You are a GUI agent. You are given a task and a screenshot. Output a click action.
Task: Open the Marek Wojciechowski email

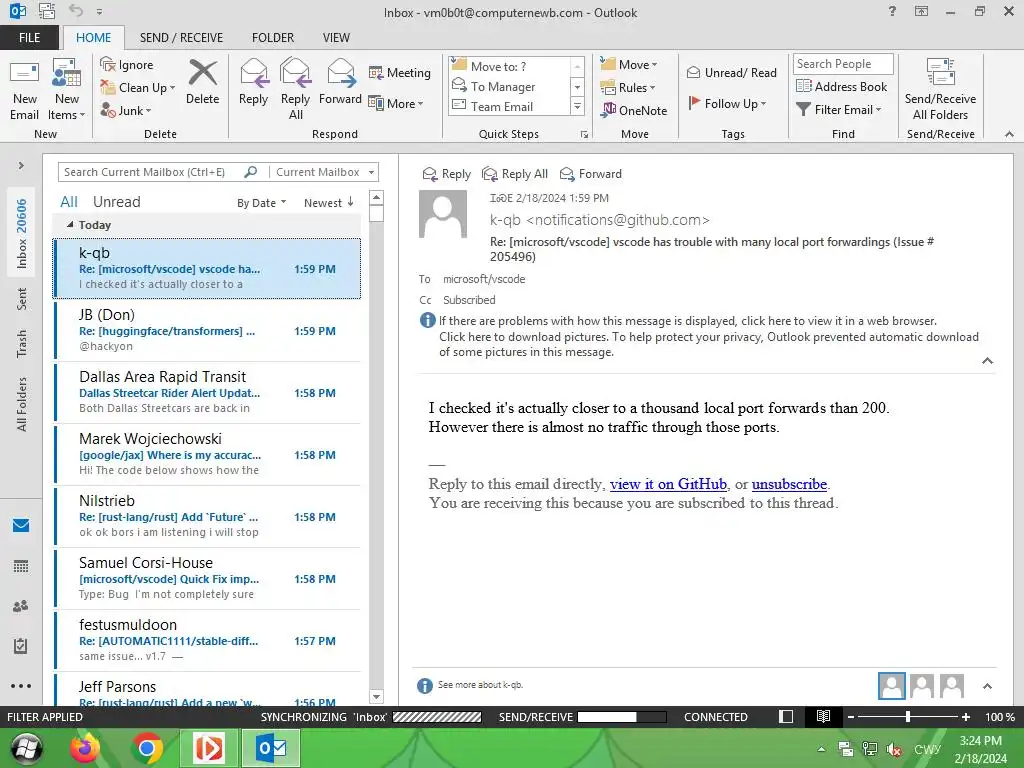[207, 455]
